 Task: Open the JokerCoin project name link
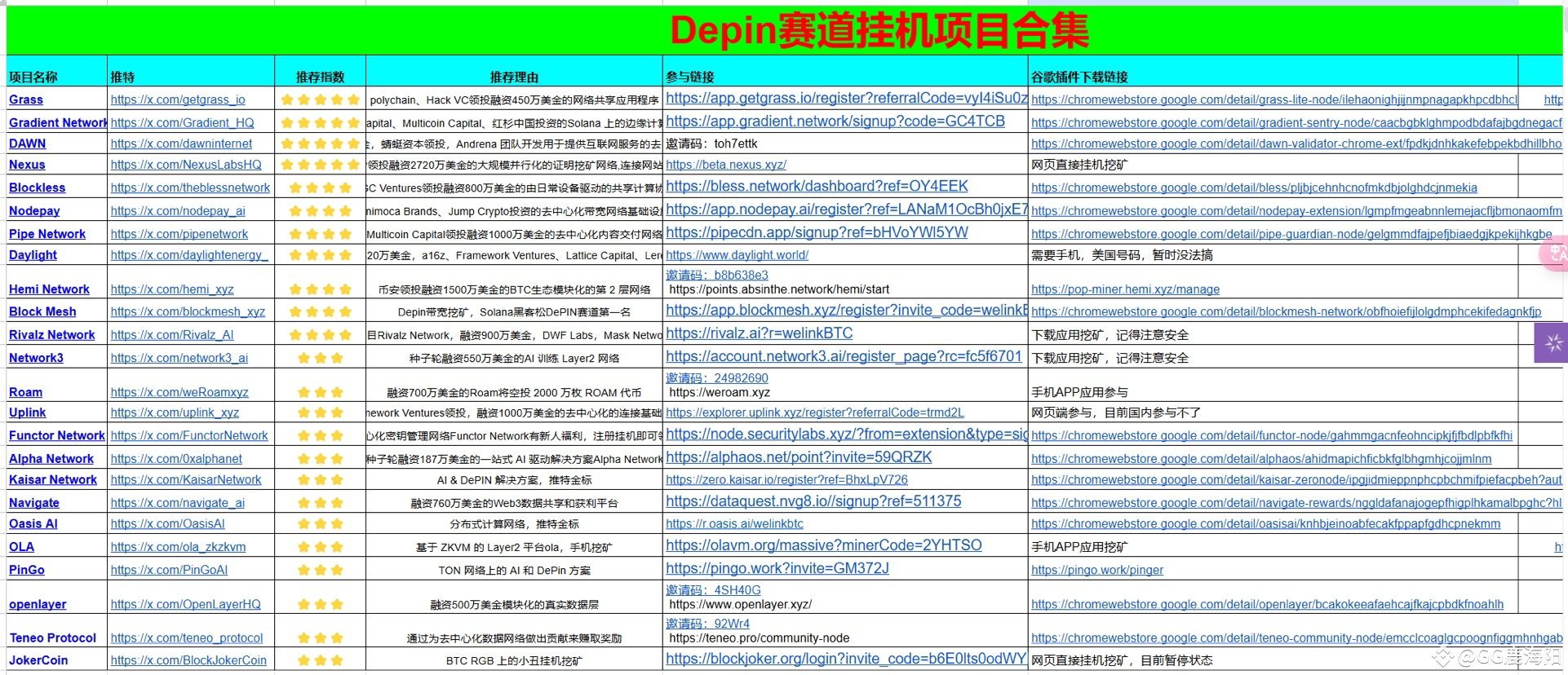pyautogui.click(x=38, y=660)
